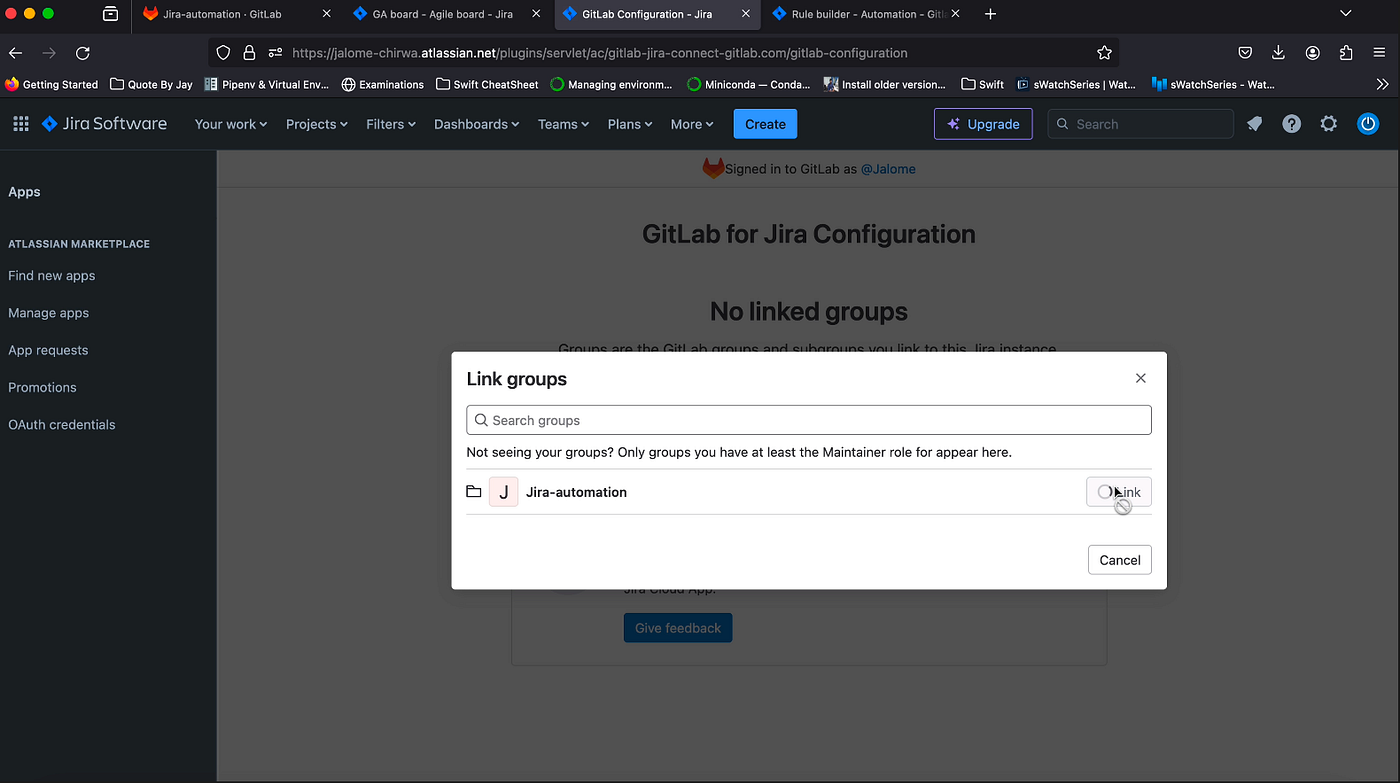This screenshot has height=783, width=1400.
Task: Open OAuth credentials in sidebar
Action: (x=62, y=424)
